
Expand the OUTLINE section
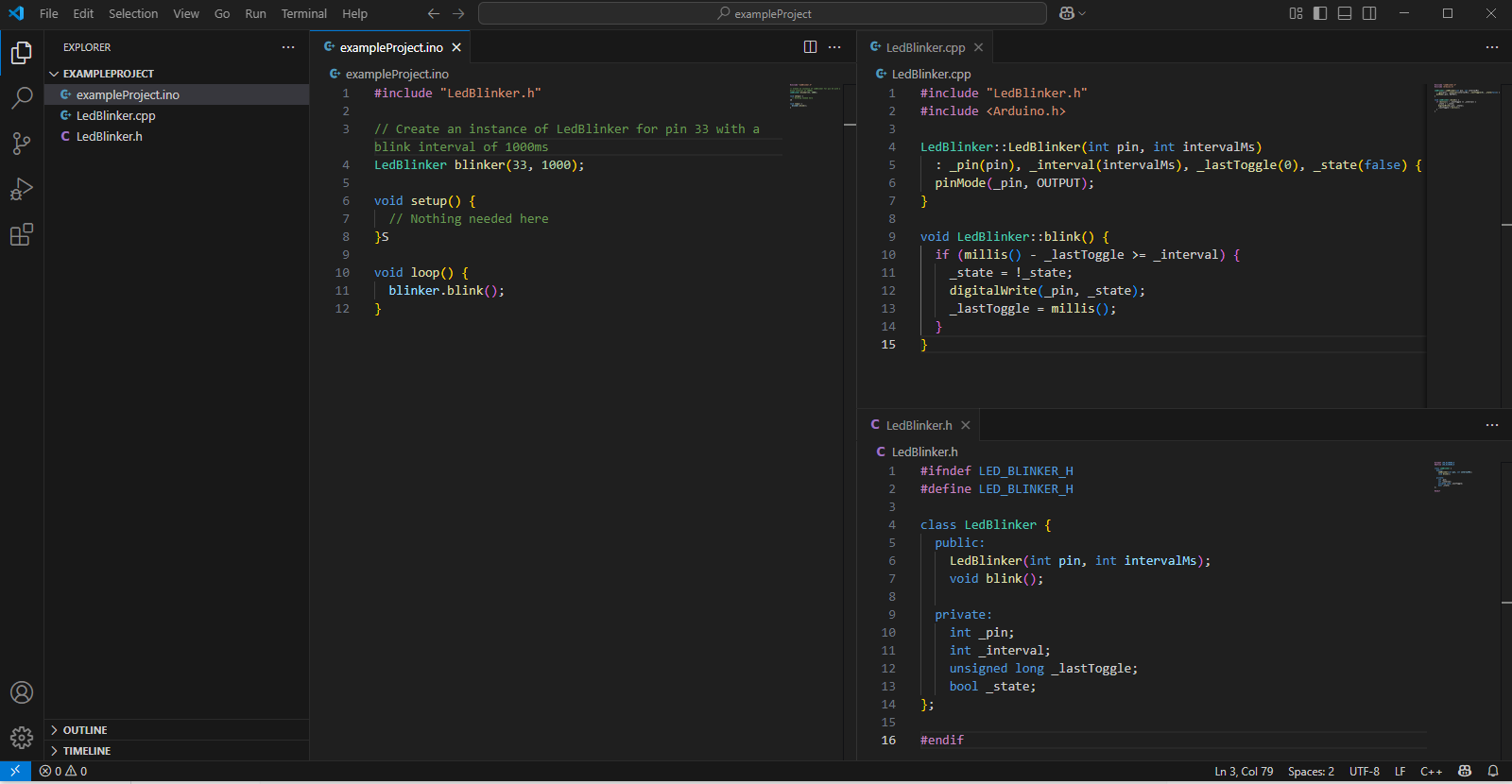pyautogui.click(x=85, y=730)
